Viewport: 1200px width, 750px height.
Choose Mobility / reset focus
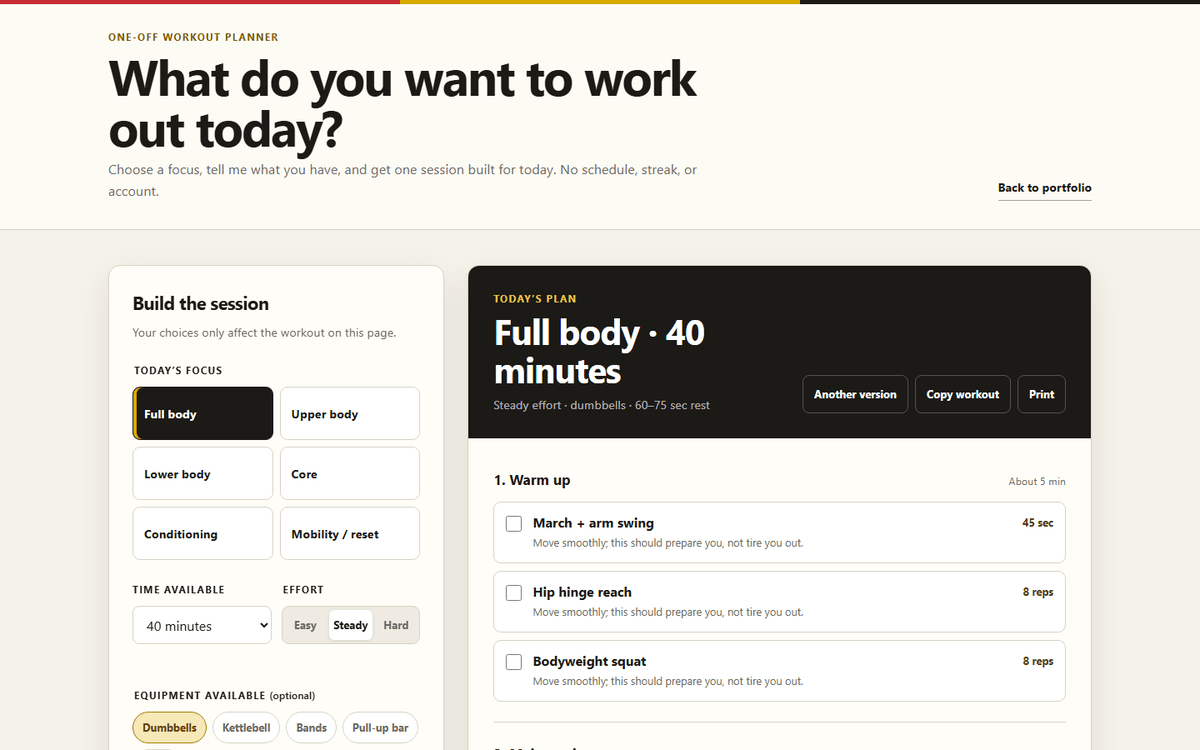click(350, 533)
